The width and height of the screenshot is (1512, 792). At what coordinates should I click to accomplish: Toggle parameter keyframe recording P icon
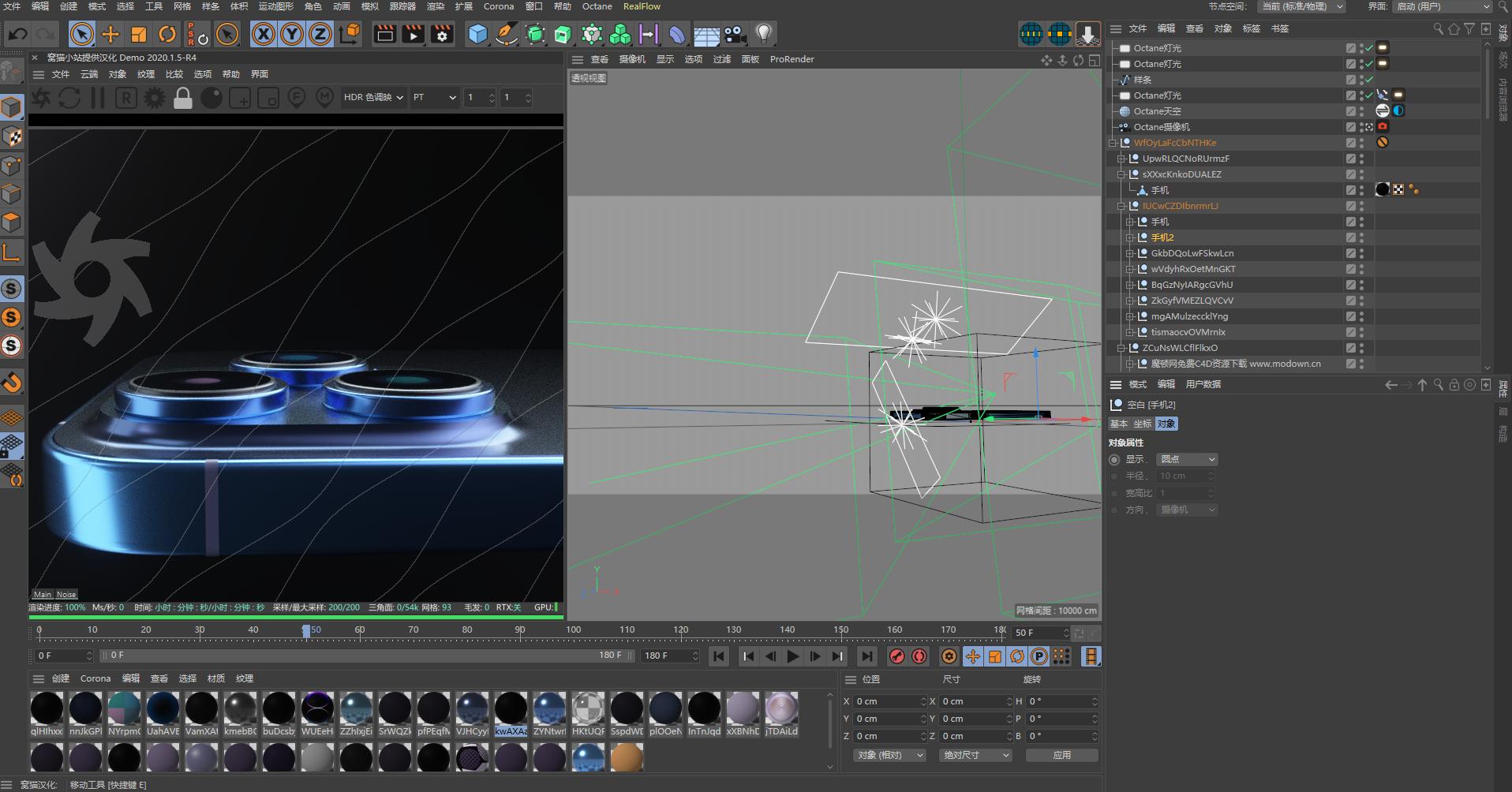tap(1039, 656)
